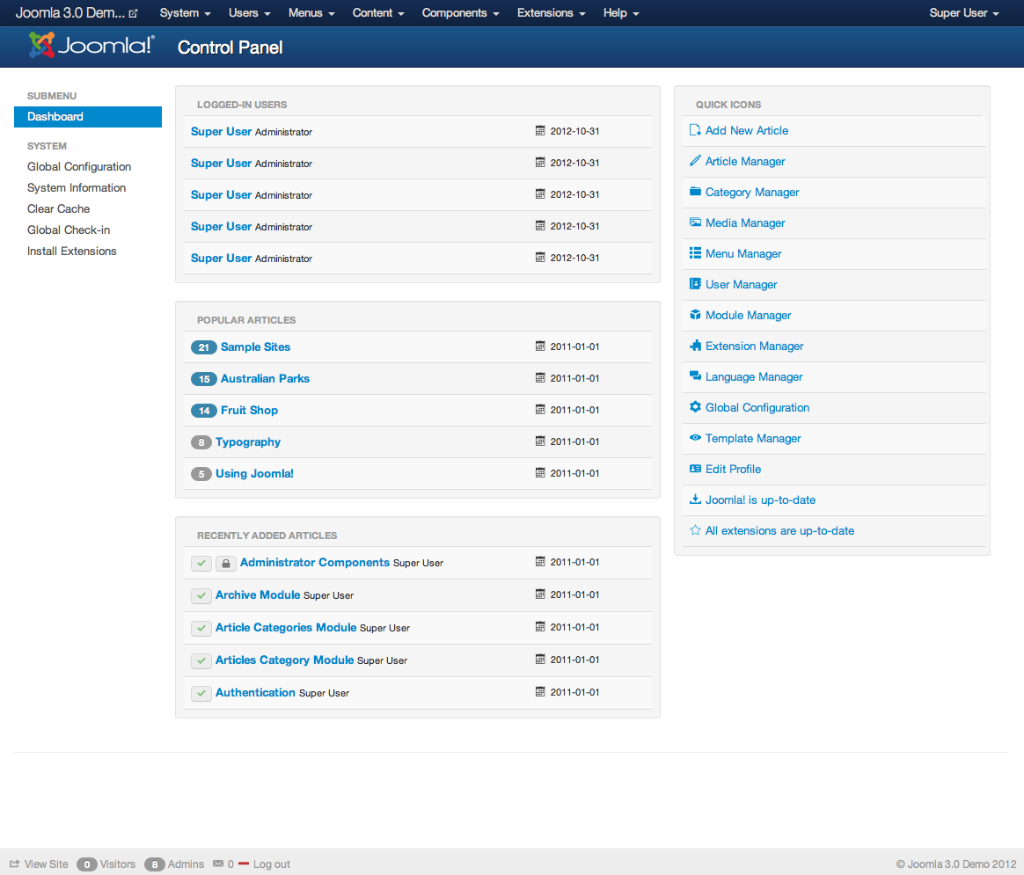Choose Clear Cache in the sidebar
The width and height of the screenshot is (1024, 875).
(58, 209)
